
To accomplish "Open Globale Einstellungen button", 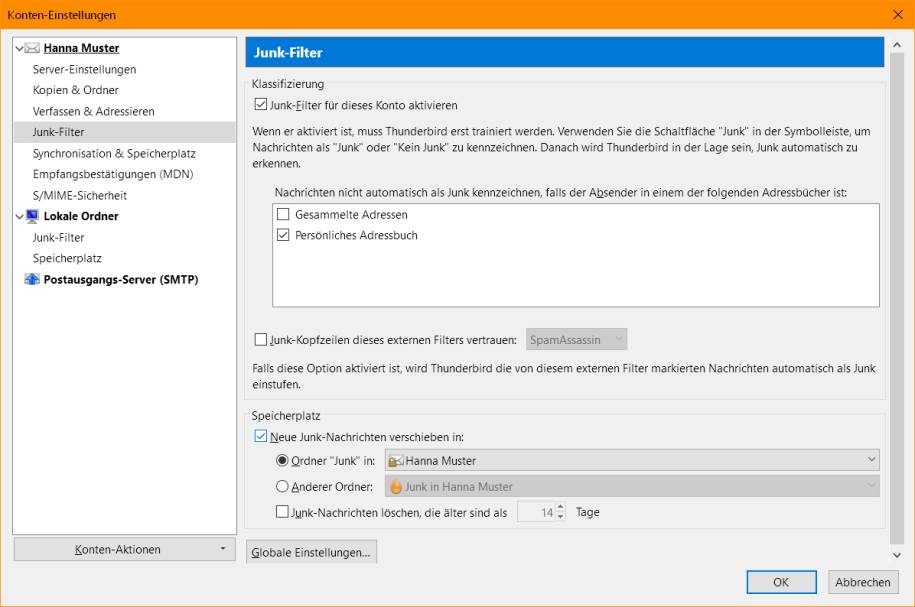I will point(311,552).
